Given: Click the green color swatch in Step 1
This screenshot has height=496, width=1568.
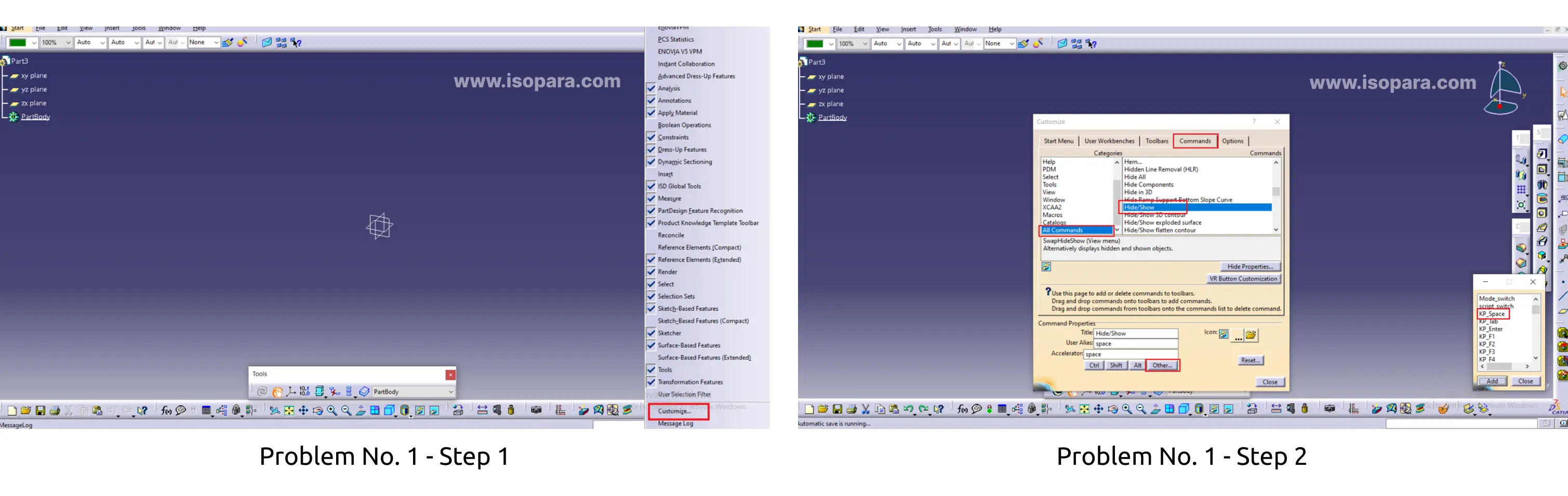Looking at the screenshot, I should pyautogui.click(x=18, y=43).
